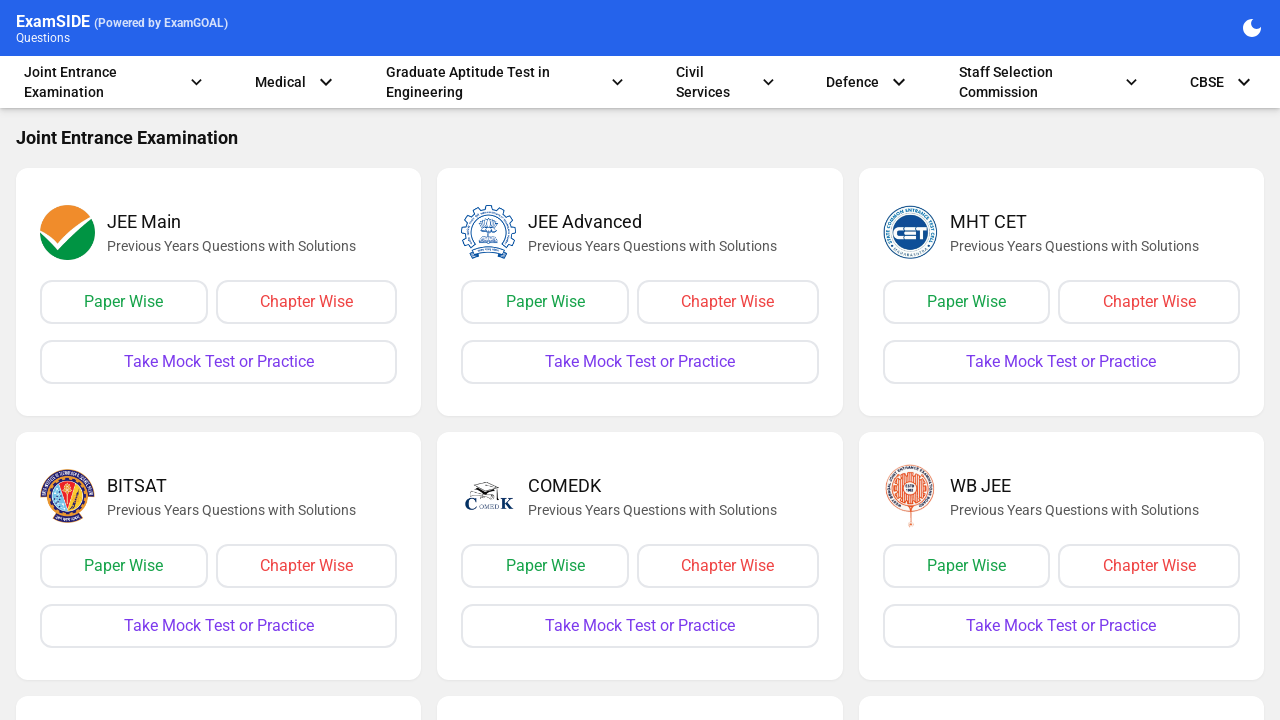Expand the Medical menu chevron
The height and width of the screenshot is (720, 1280).
[x=326, y=82]
